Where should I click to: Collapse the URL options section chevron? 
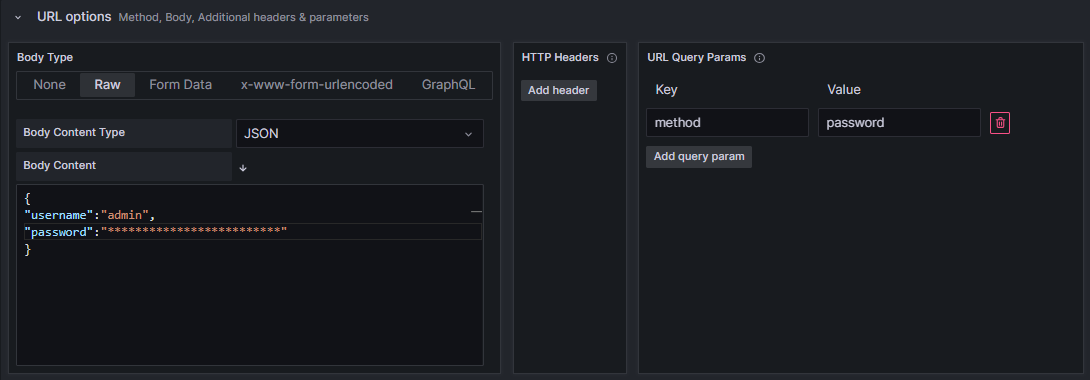(19, 17)
